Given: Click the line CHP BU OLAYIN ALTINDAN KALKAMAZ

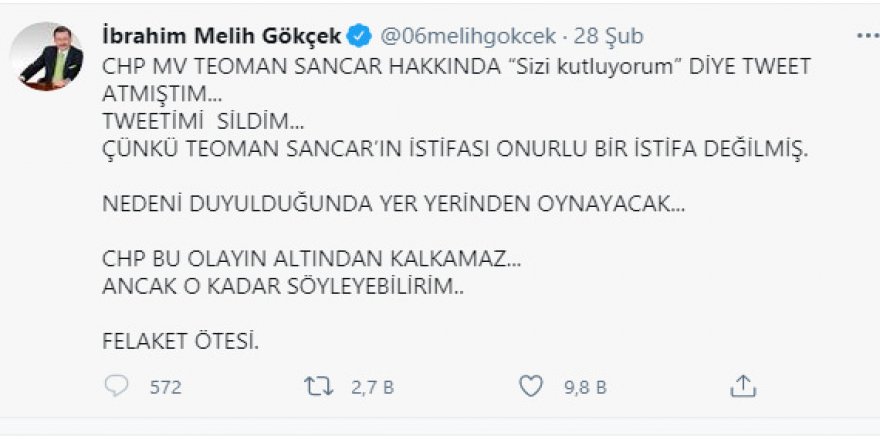Looking at the screenshot, I should (312, 259).
